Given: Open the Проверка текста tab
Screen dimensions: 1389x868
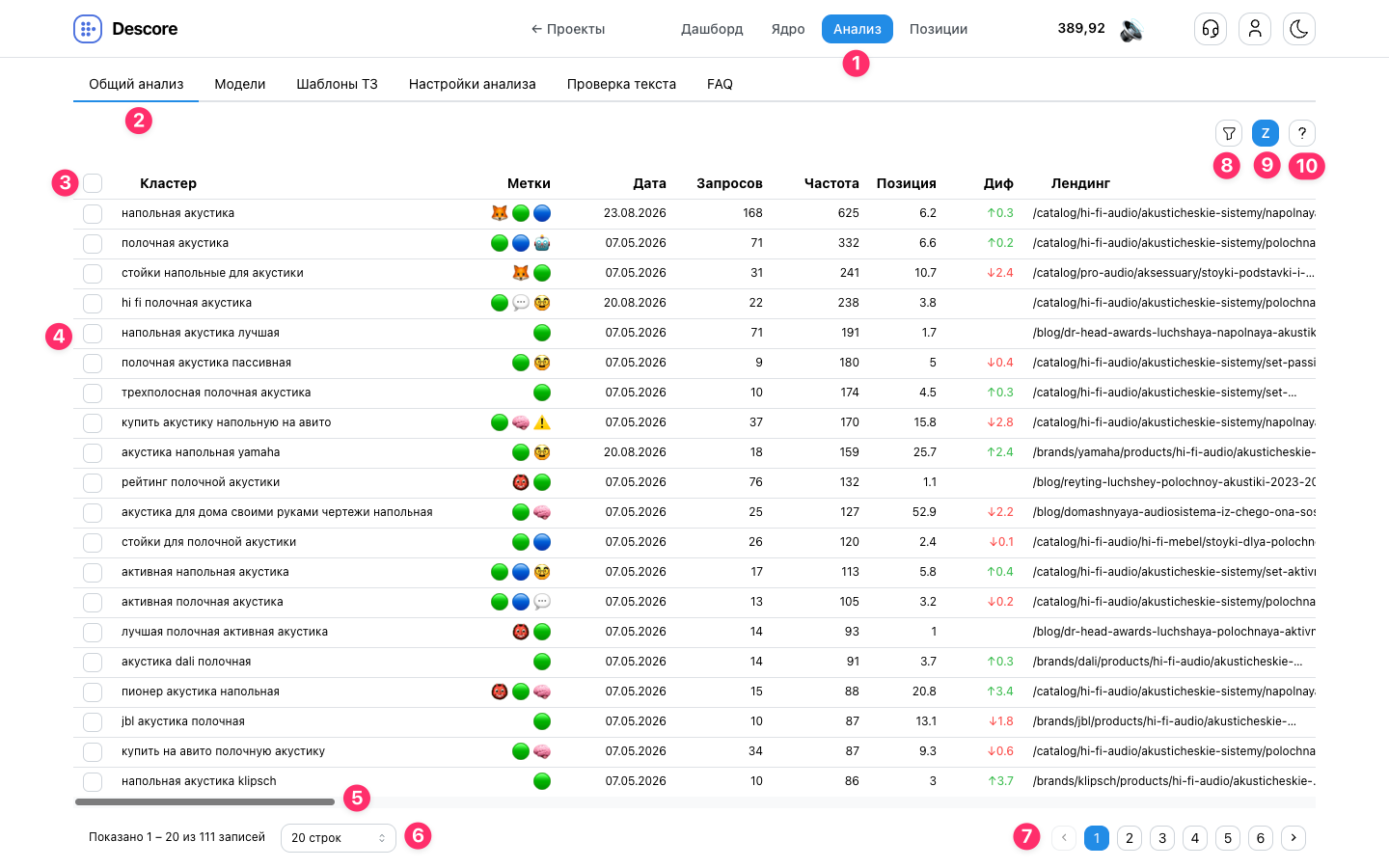Looking at the screenshot, I should pos(621,84).
